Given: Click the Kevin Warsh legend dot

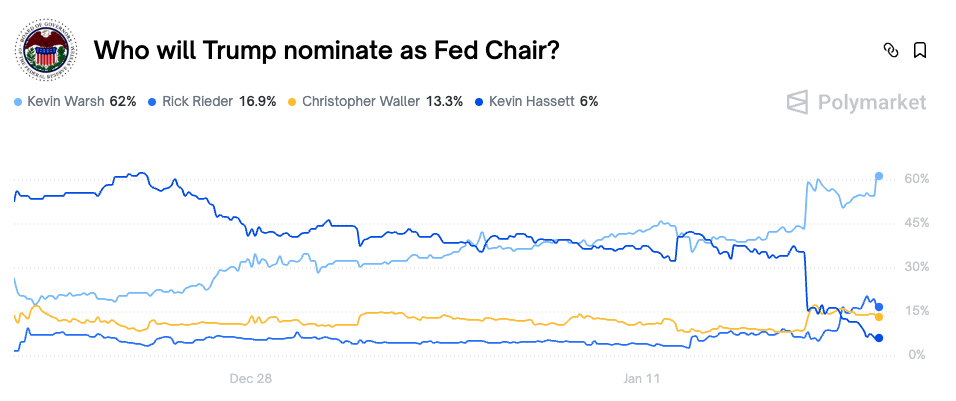Looking at the screenshot, I should pos(19,102).
